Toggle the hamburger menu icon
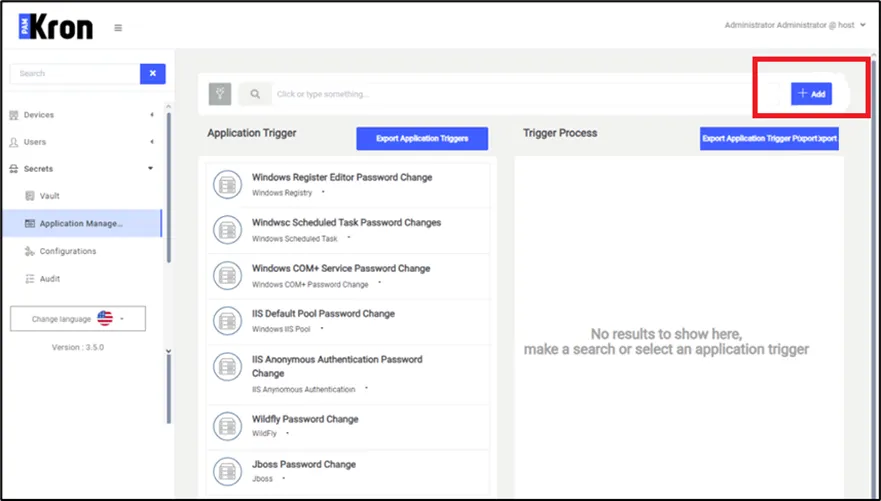 point(118,28)
